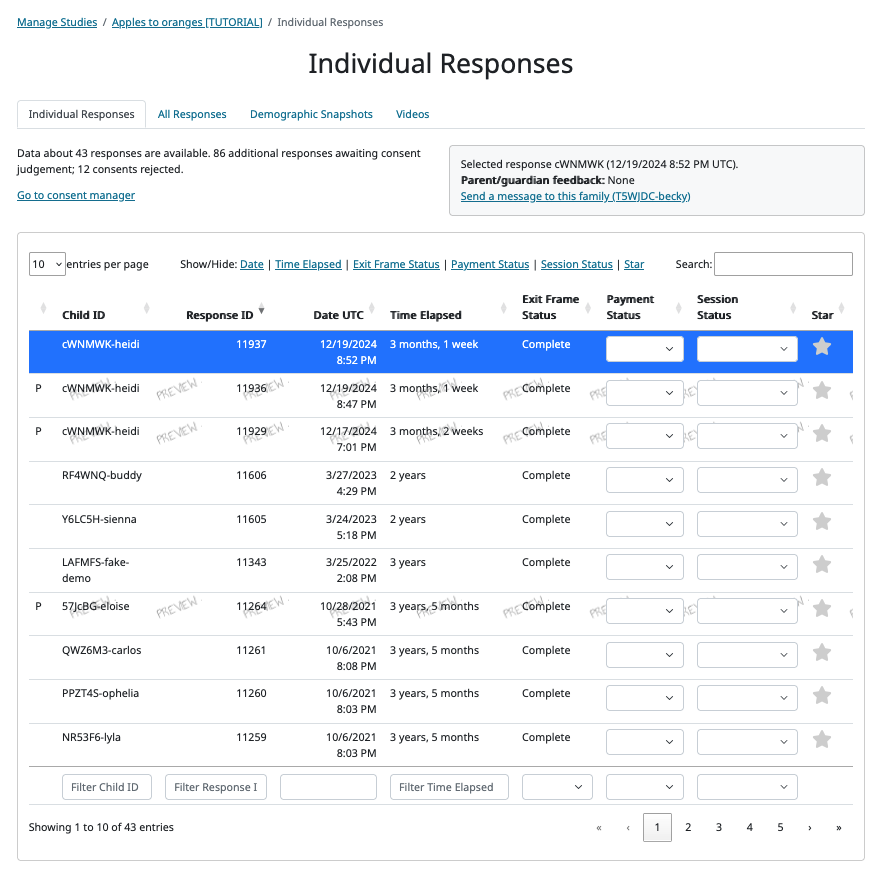Toggle Payment Status column visibility
Screen dimensions: 880x872
pos(490,264)
